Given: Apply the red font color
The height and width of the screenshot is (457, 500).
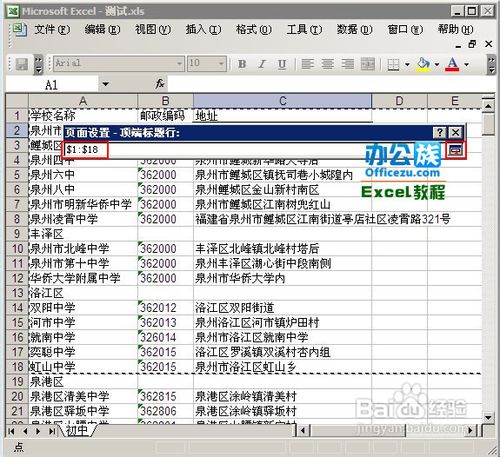Looking at the screenshot, I should [452, 64].
